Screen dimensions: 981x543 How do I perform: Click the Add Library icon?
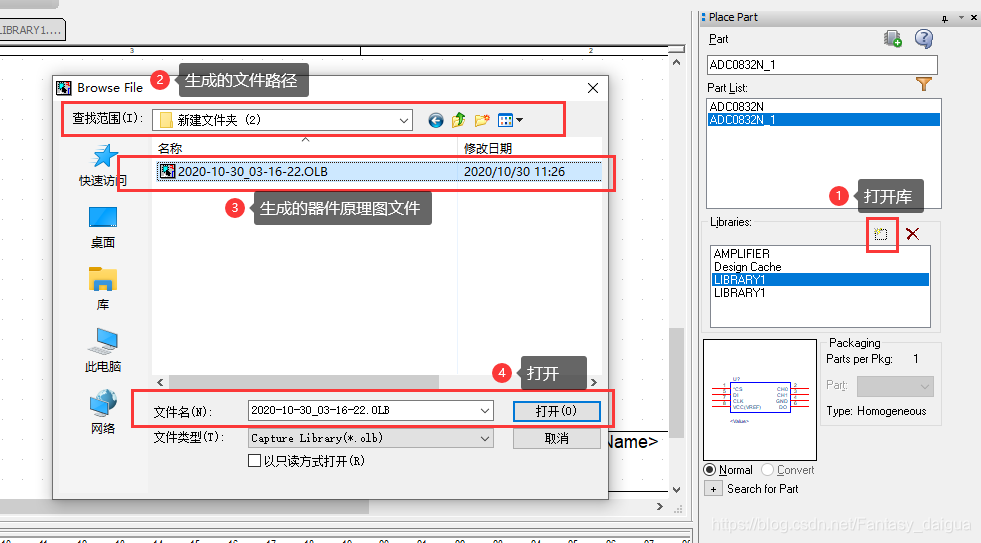[x=881, y=234]
